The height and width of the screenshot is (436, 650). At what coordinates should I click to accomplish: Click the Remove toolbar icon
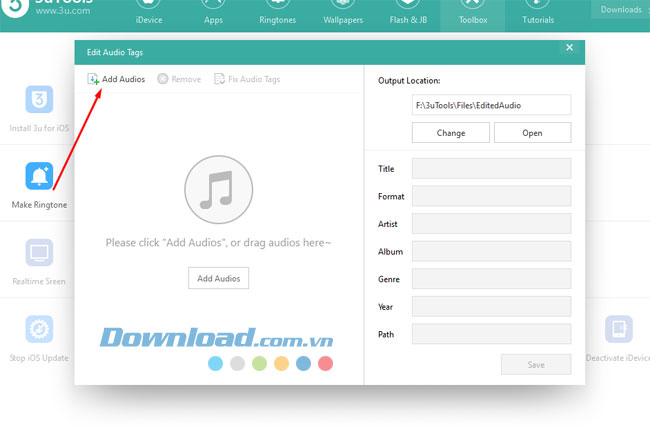(162, 79)
